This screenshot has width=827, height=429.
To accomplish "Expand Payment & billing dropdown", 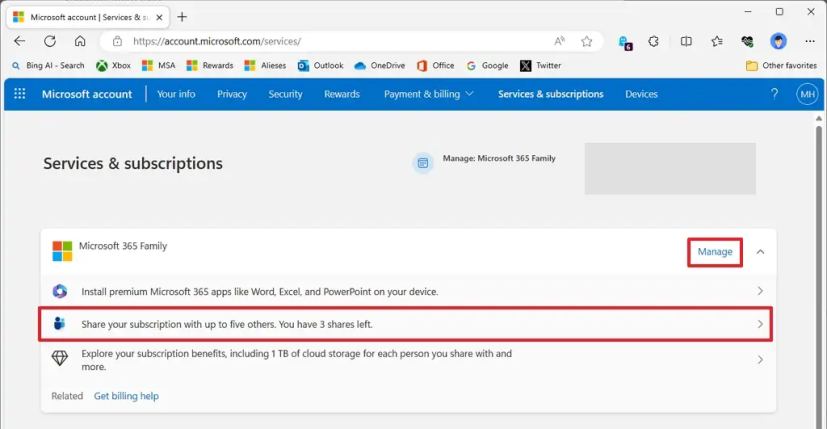I will click(428, 94).
